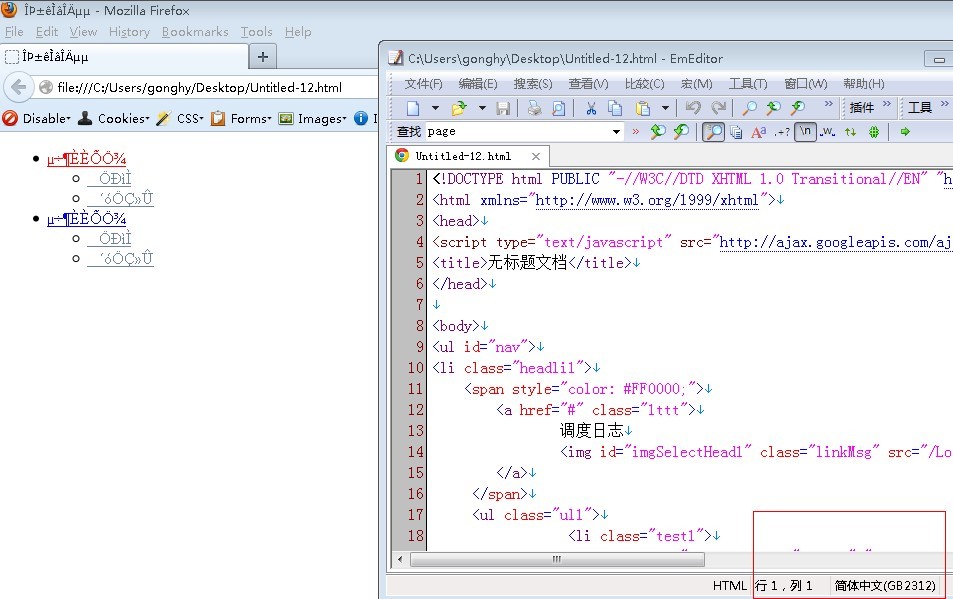Select the Untitled-12.html document tab

pyautogui.click(x=462, y=156)
